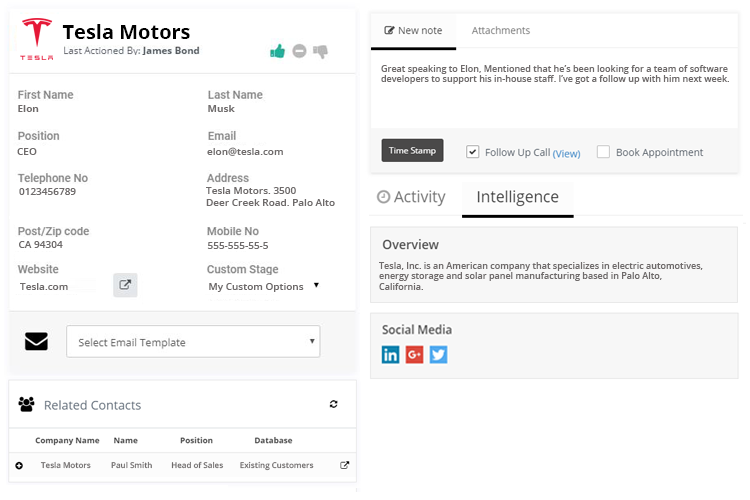The width and height of the screenshot is (750, 500).
Task: Click the View follow up call link
Action: coord(566,153)
